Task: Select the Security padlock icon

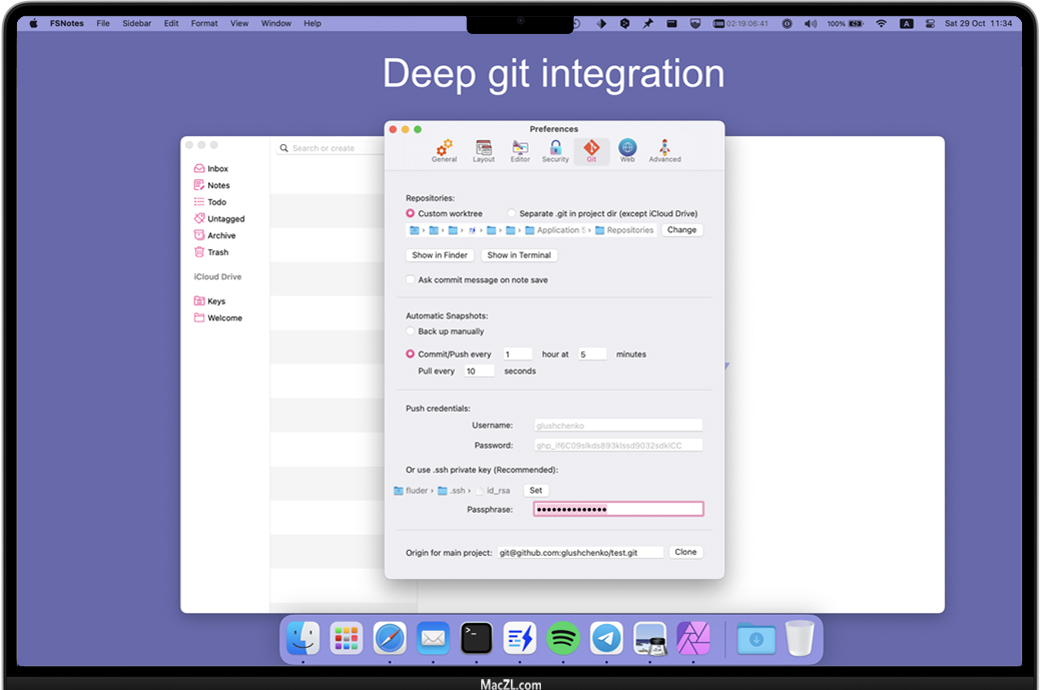Action: [555, 150]
